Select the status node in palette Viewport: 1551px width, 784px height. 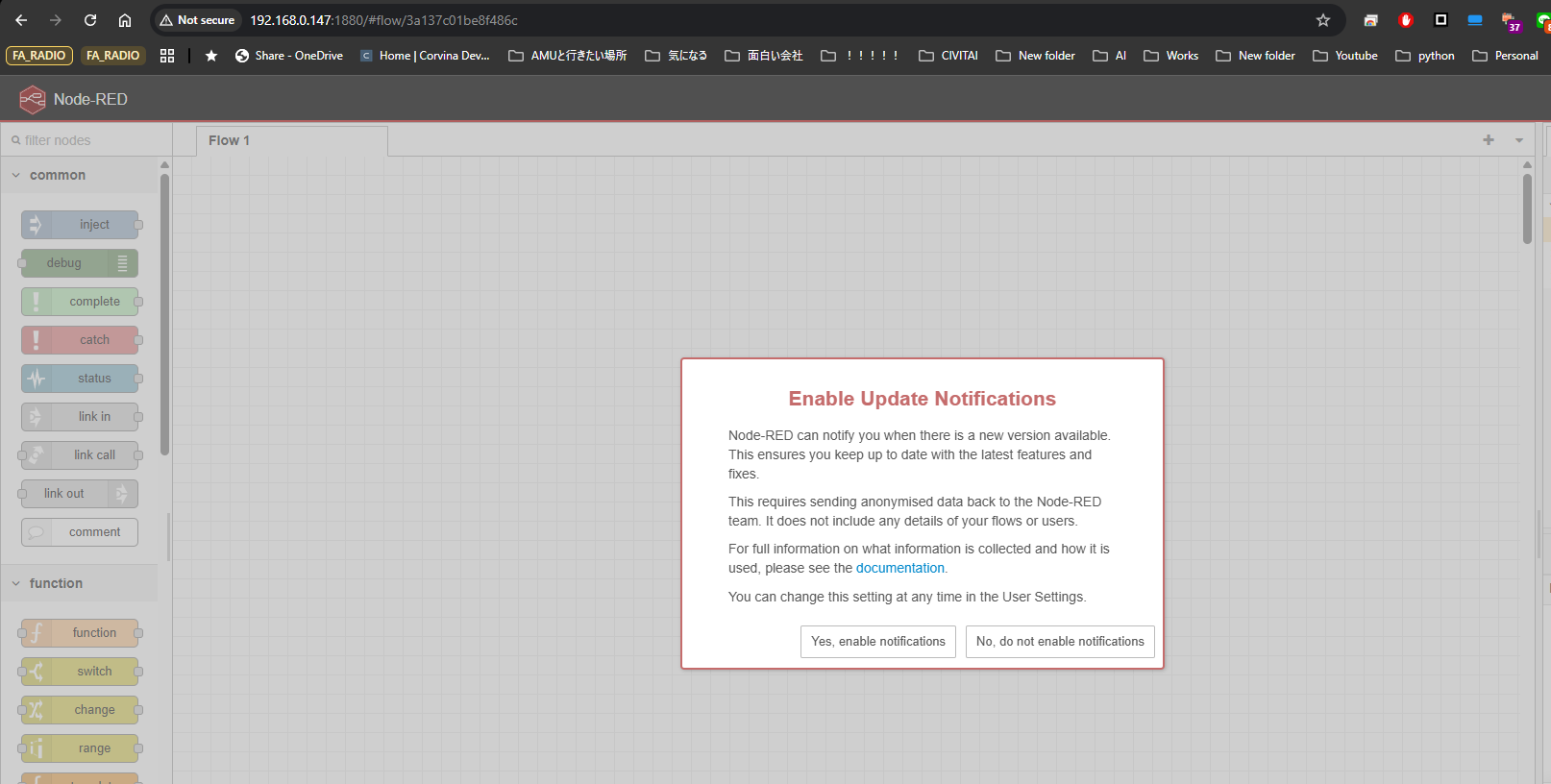80,379
